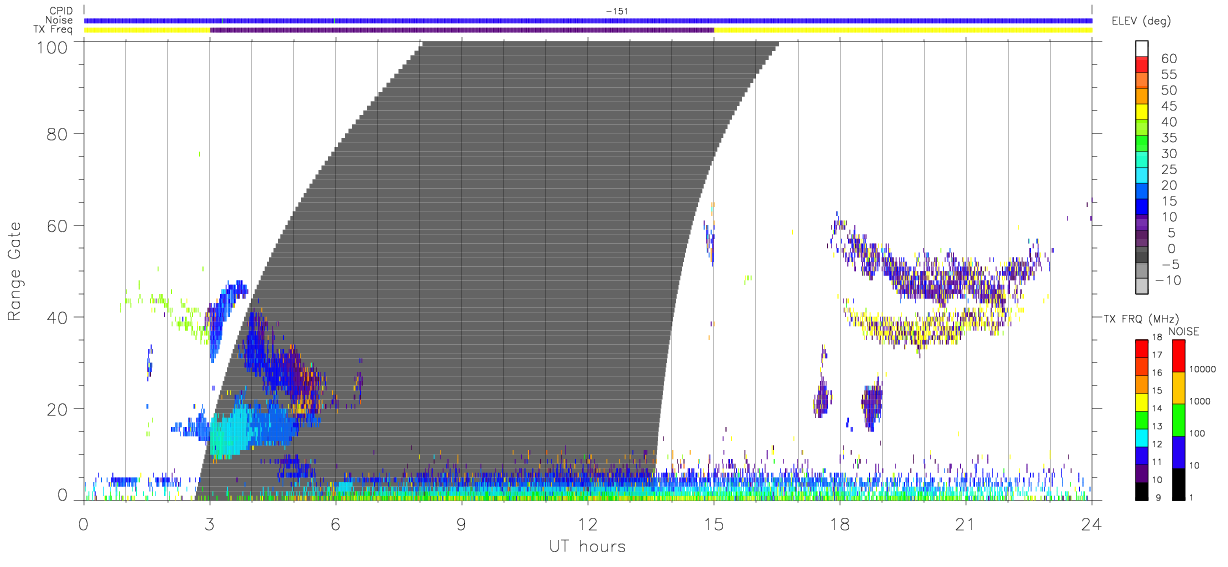1228x567 pixels.
Task: Pick the black swatch in NOISE scale
Action: [1179, 483]
